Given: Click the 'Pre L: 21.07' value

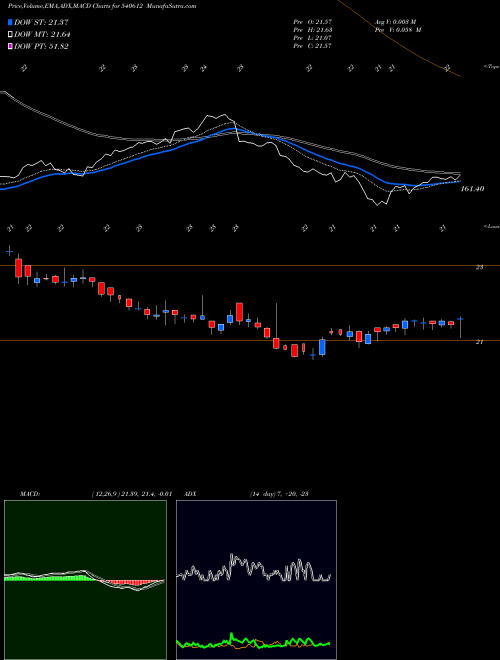Looking at the screenshot, I should pyautogui.click(x=312, y=38).
